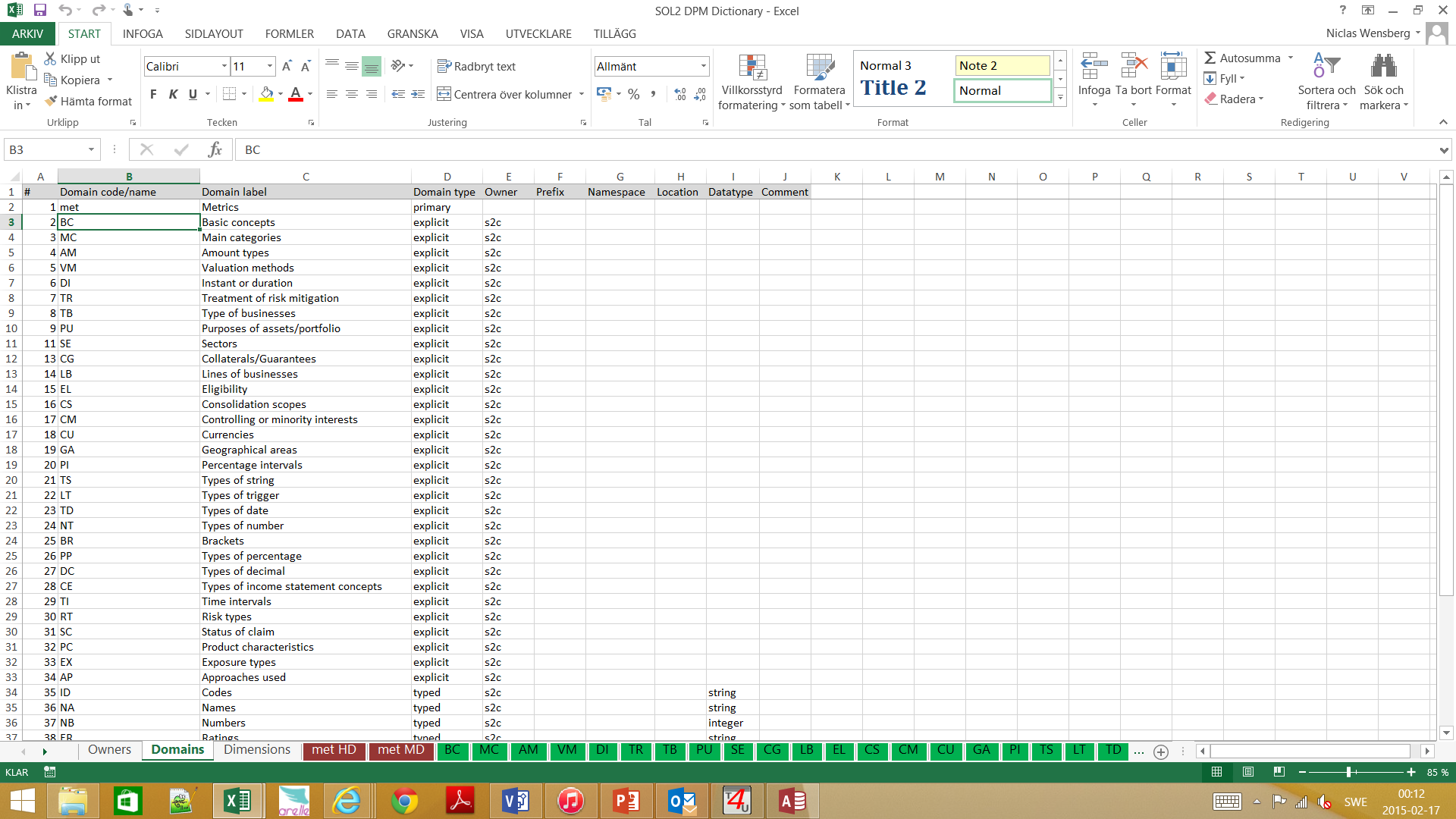Open the Calibri font name dropdown
Screen dimensions: 1456x819
click(224, 66)
